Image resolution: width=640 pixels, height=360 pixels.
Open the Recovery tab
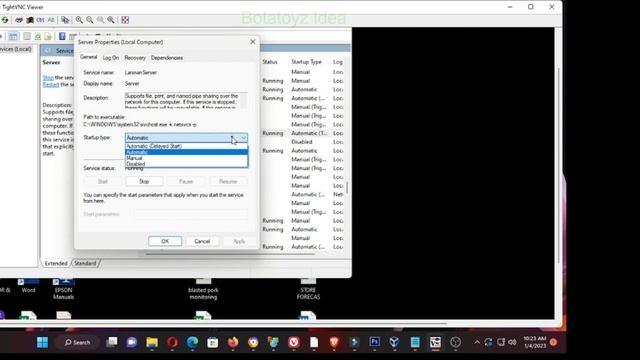pyautogui.click(x=135, y=58)
